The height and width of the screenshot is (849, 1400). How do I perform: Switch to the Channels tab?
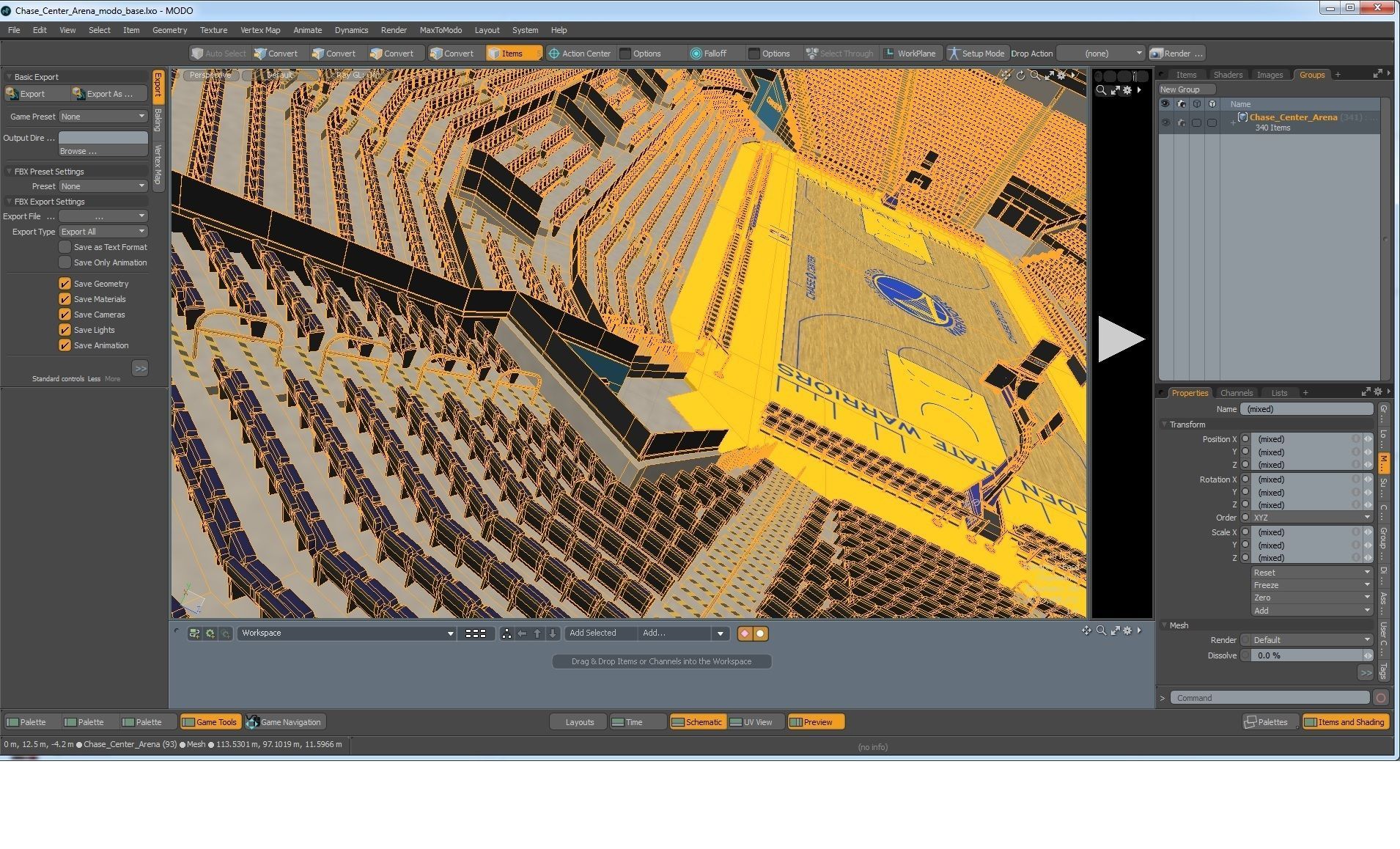tap(1237, 393)
